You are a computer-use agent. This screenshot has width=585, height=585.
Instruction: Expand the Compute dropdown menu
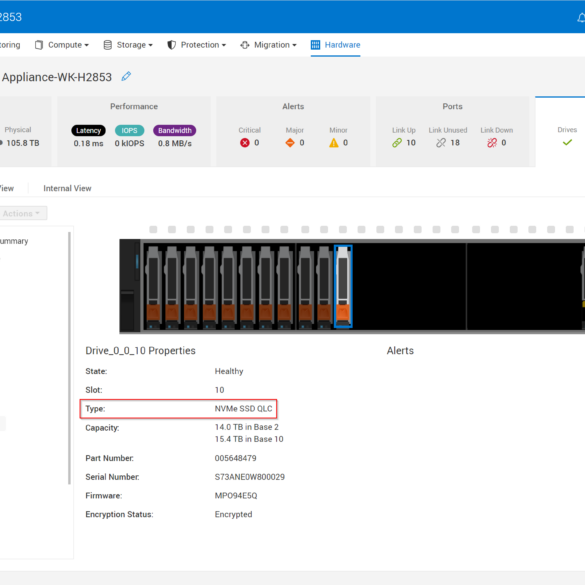tap(62, 45)
